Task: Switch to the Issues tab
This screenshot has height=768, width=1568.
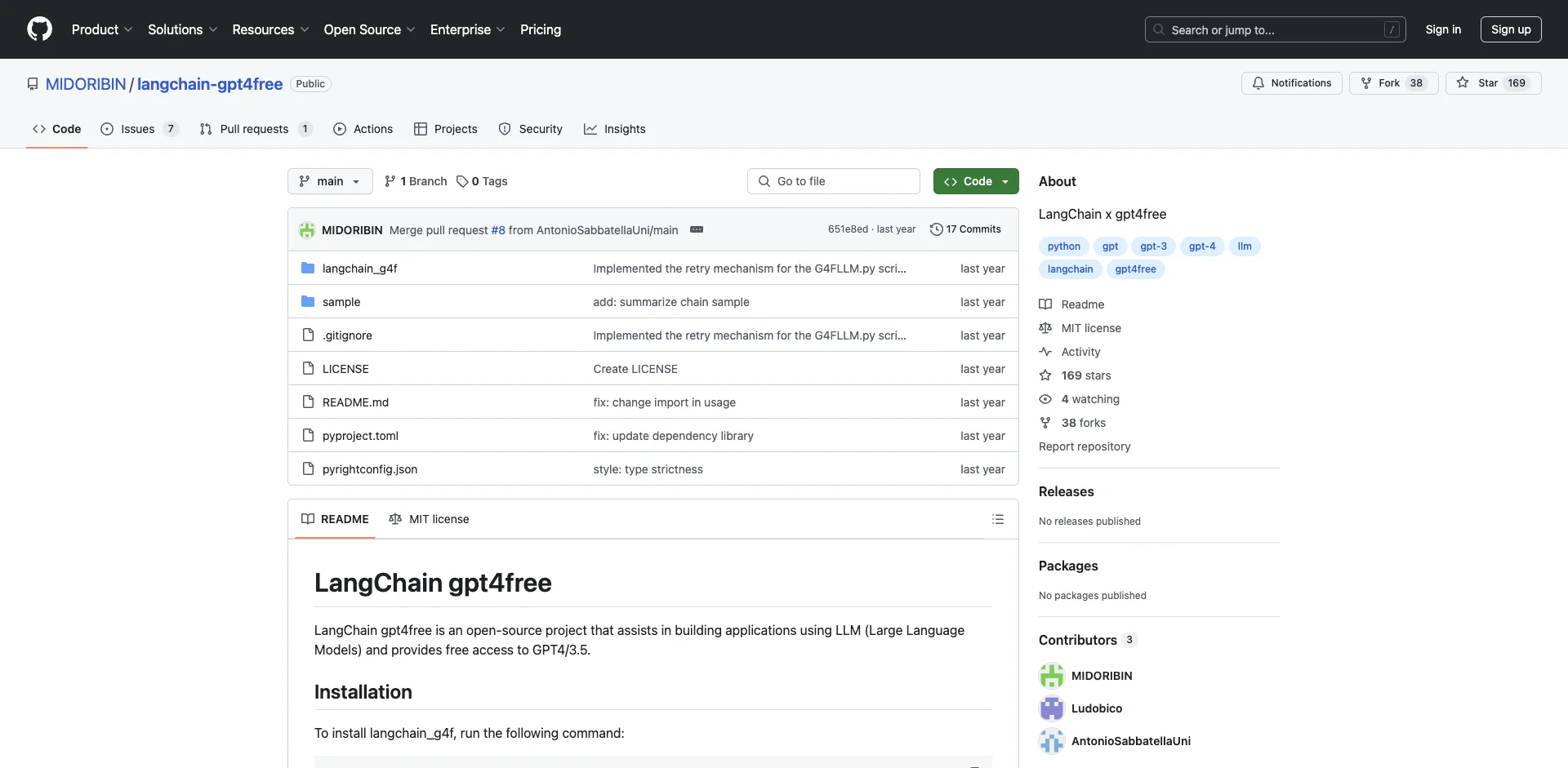Action: point(139,129)
